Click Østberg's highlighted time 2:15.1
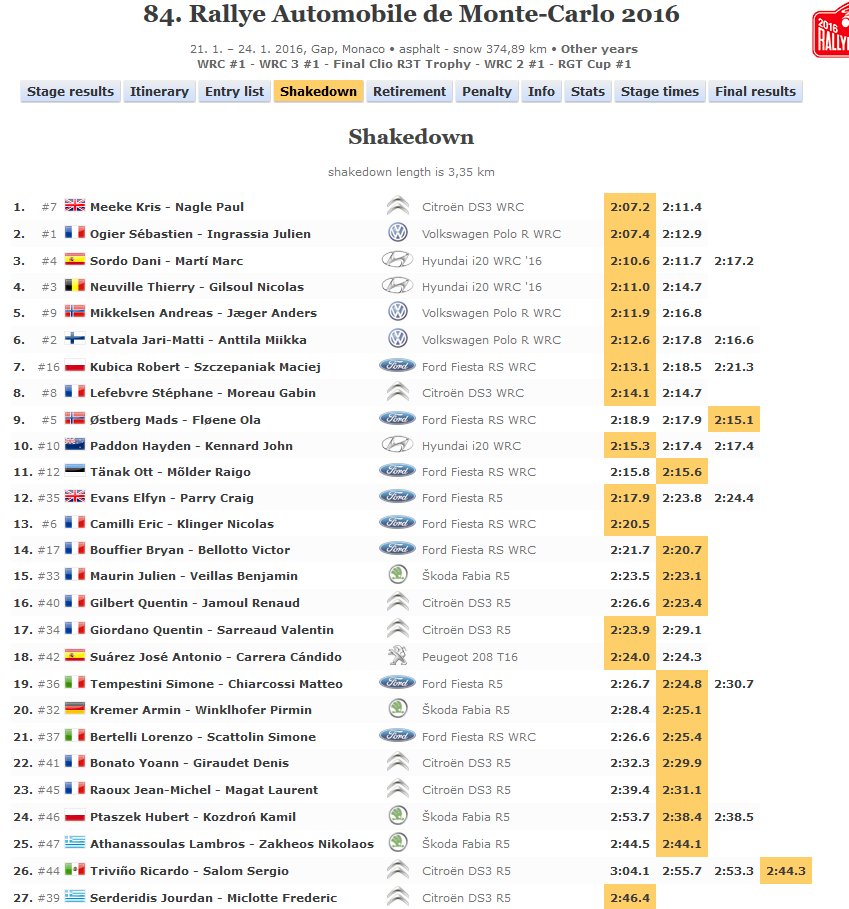This screenshot has height=909, width=849. pos(734,420)
